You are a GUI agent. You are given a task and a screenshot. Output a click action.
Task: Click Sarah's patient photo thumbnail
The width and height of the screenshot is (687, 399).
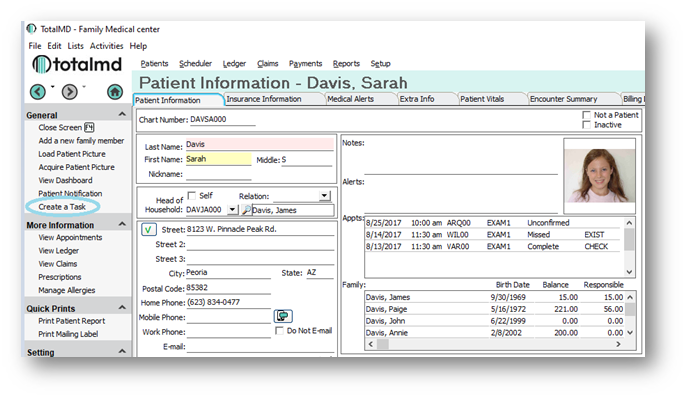coord(599,176)
